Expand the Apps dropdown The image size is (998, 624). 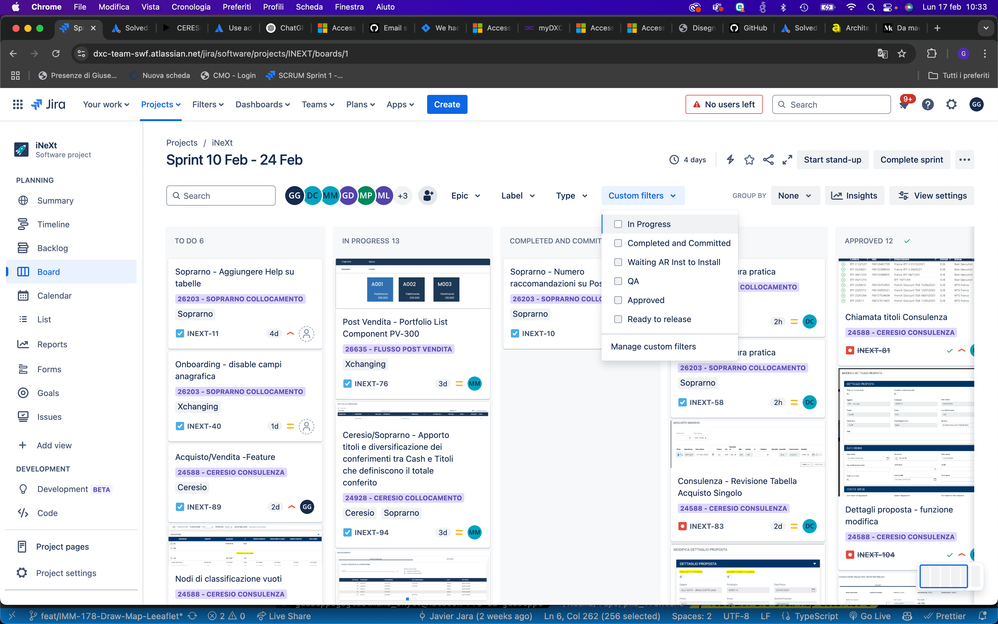coord(400,104)
